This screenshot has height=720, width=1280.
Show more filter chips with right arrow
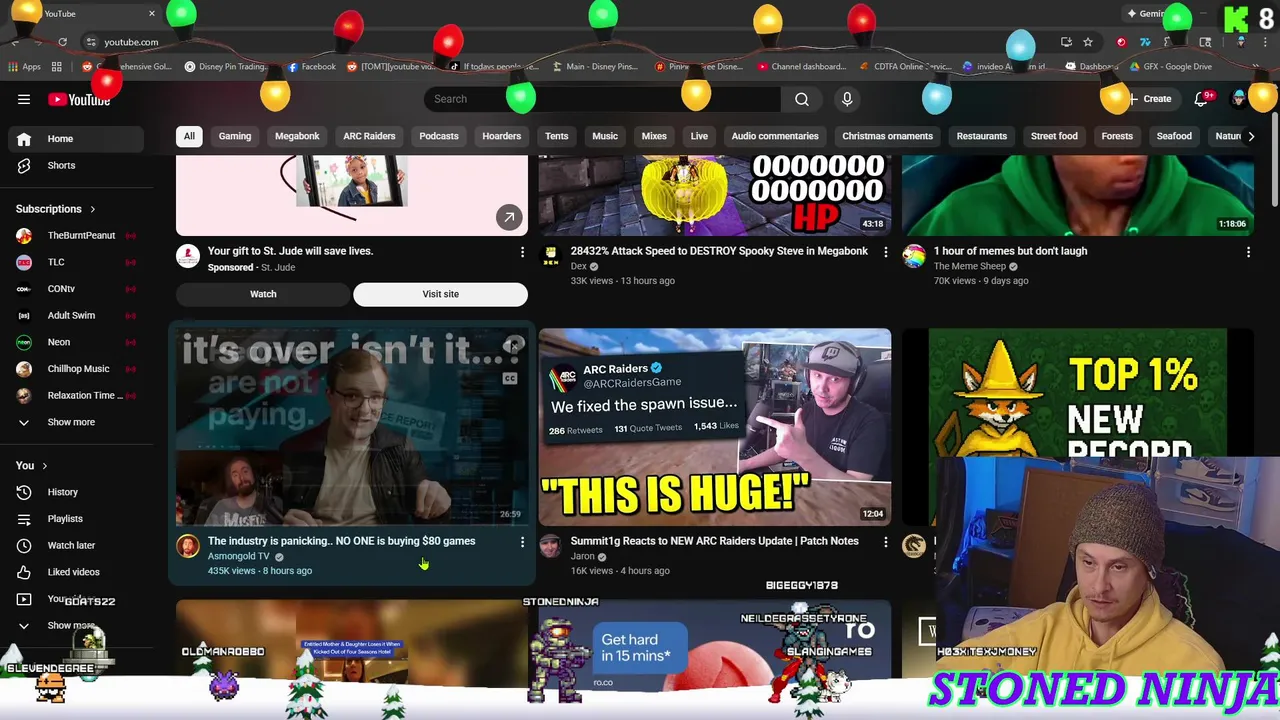(1250, 136)
